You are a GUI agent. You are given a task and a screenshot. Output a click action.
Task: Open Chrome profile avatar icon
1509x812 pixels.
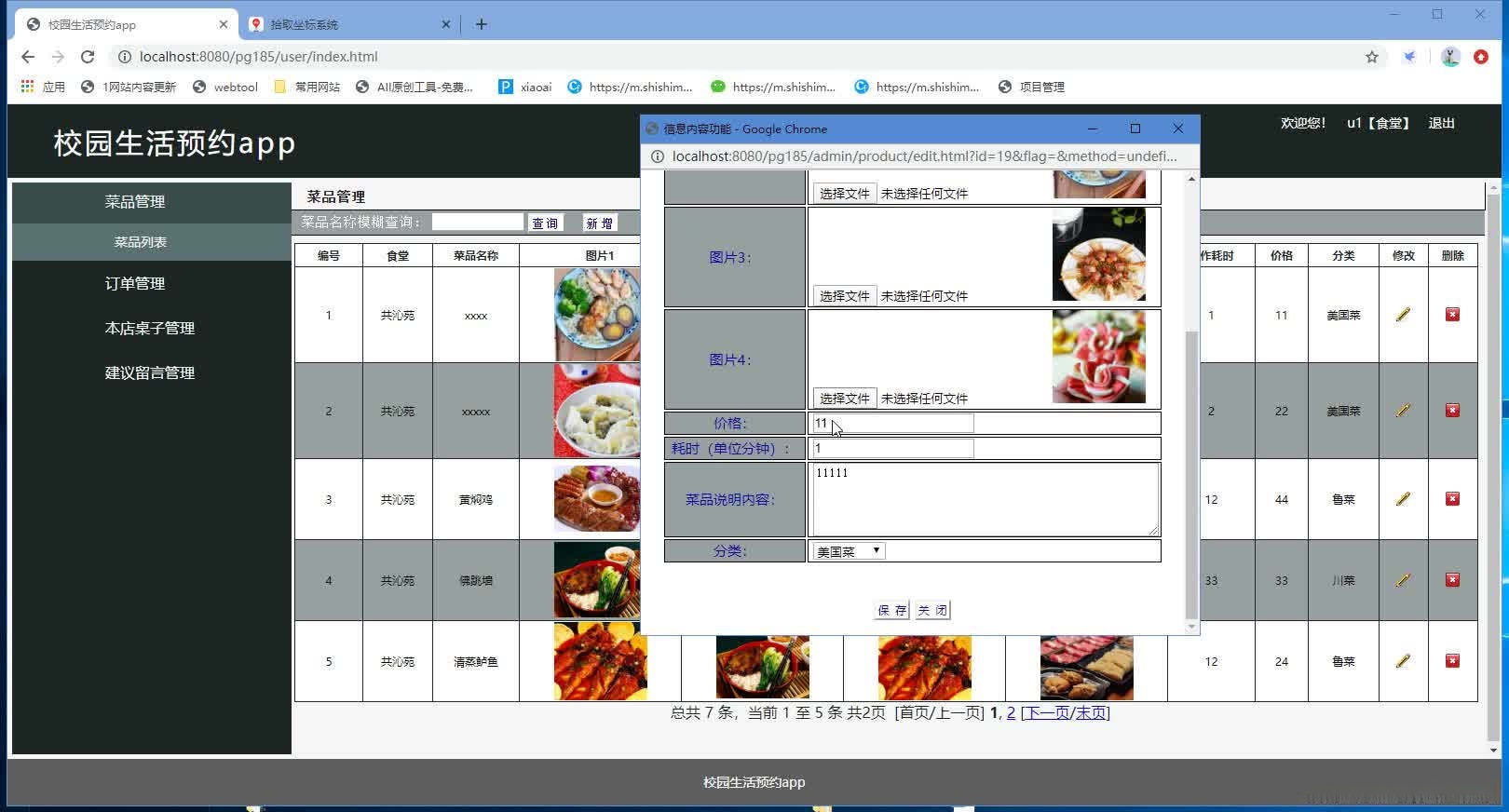click(1450, 57)
